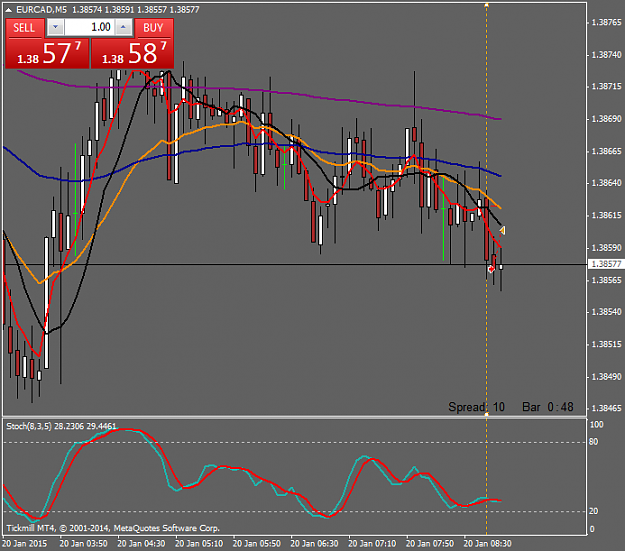The height and width of the screenshot is (551, 625).
Task: Click the 80 level on stochastic scale
Action: [x=594, y=442]
